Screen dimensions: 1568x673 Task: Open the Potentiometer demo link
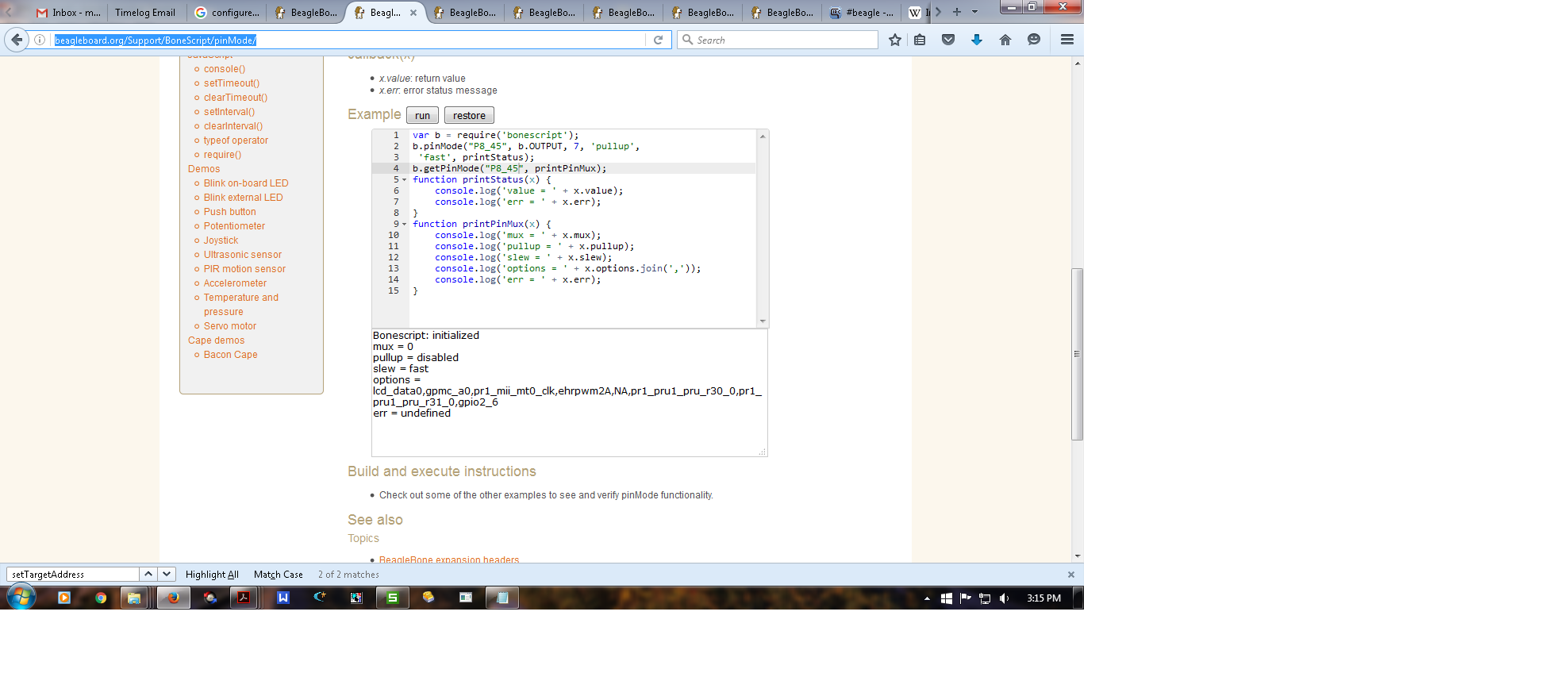point(234,226)
